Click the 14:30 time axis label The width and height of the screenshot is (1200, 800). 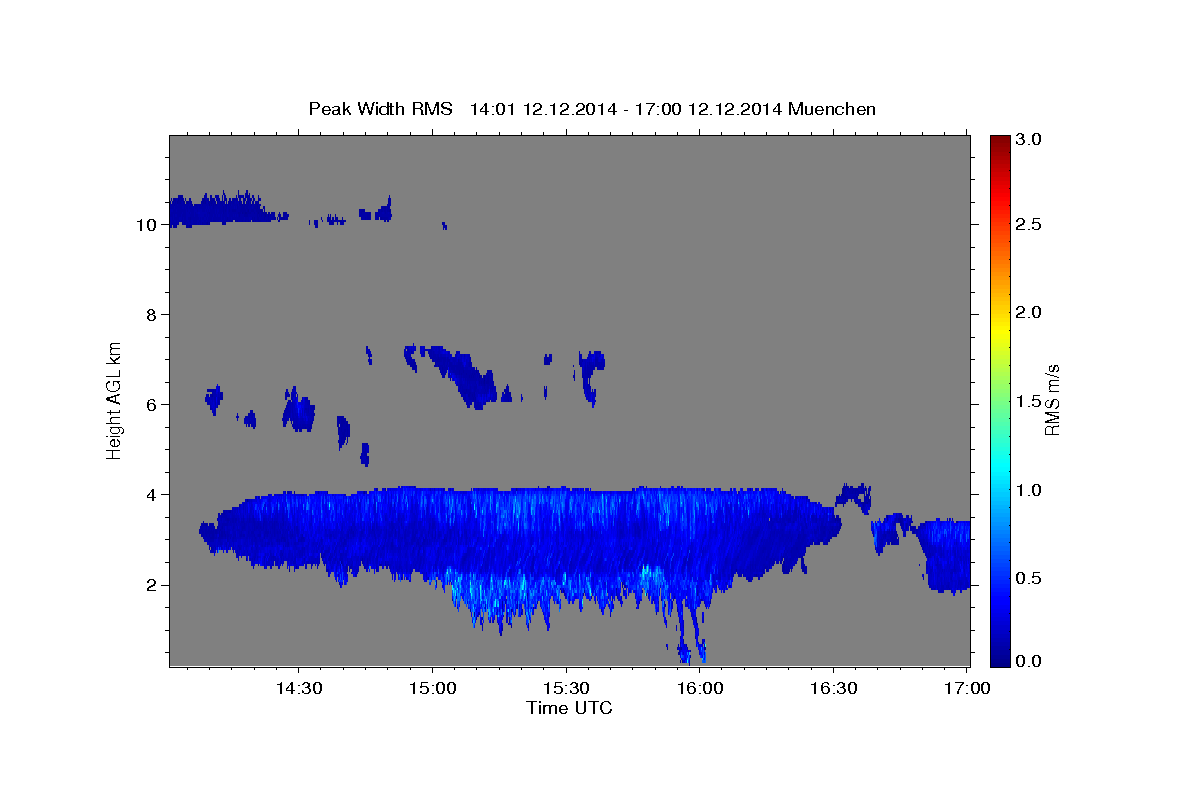[299, 688]
